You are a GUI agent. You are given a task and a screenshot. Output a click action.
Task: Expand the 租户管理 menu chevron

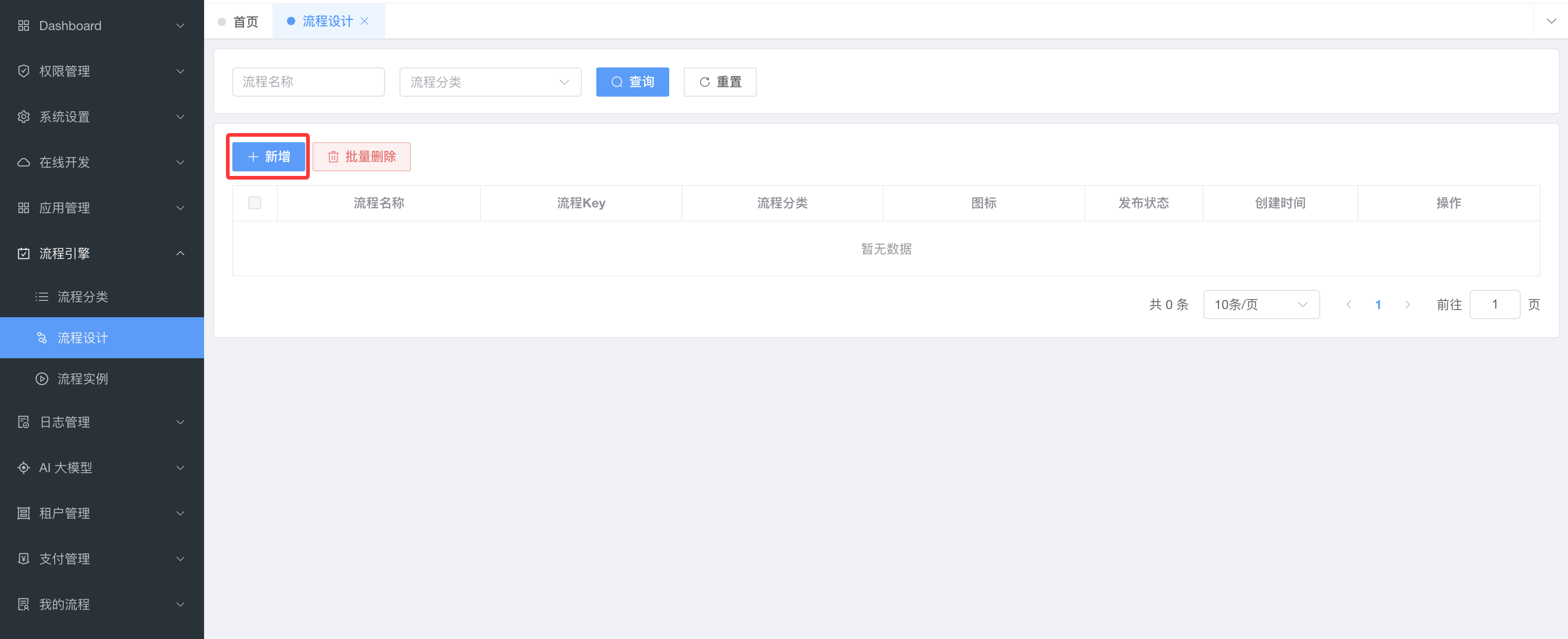(180, 514)
